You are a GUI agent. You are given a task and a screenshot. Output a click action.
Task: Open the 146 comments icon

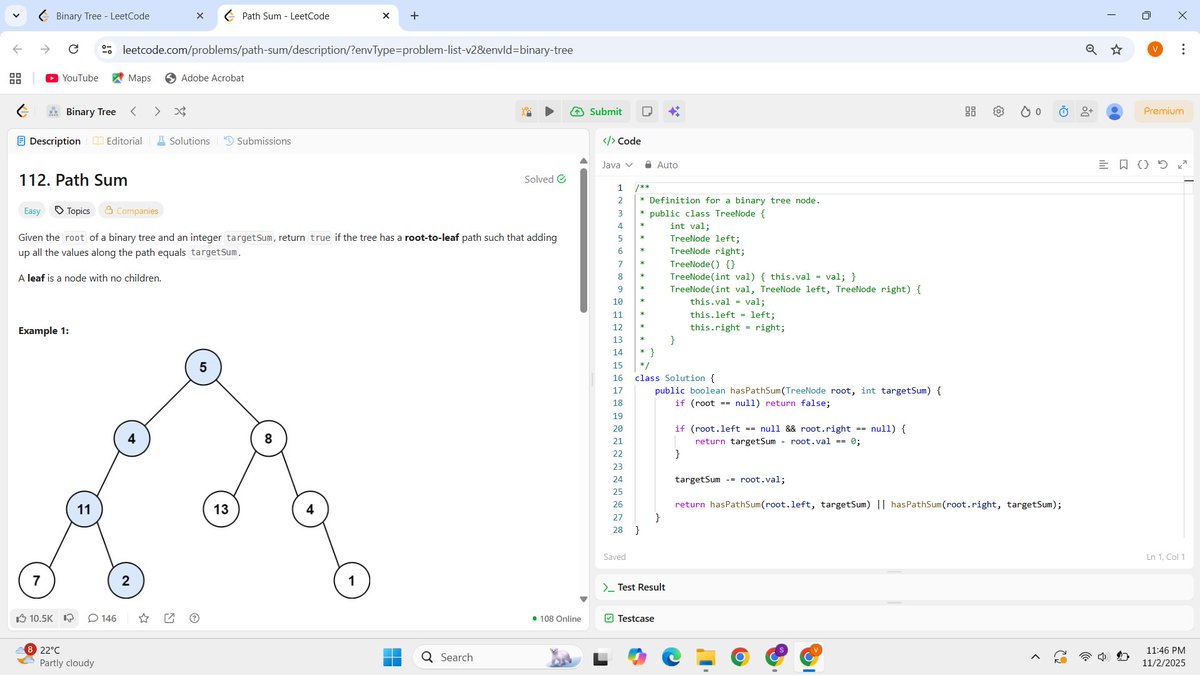pyautogui.click(x=102, y=619)
